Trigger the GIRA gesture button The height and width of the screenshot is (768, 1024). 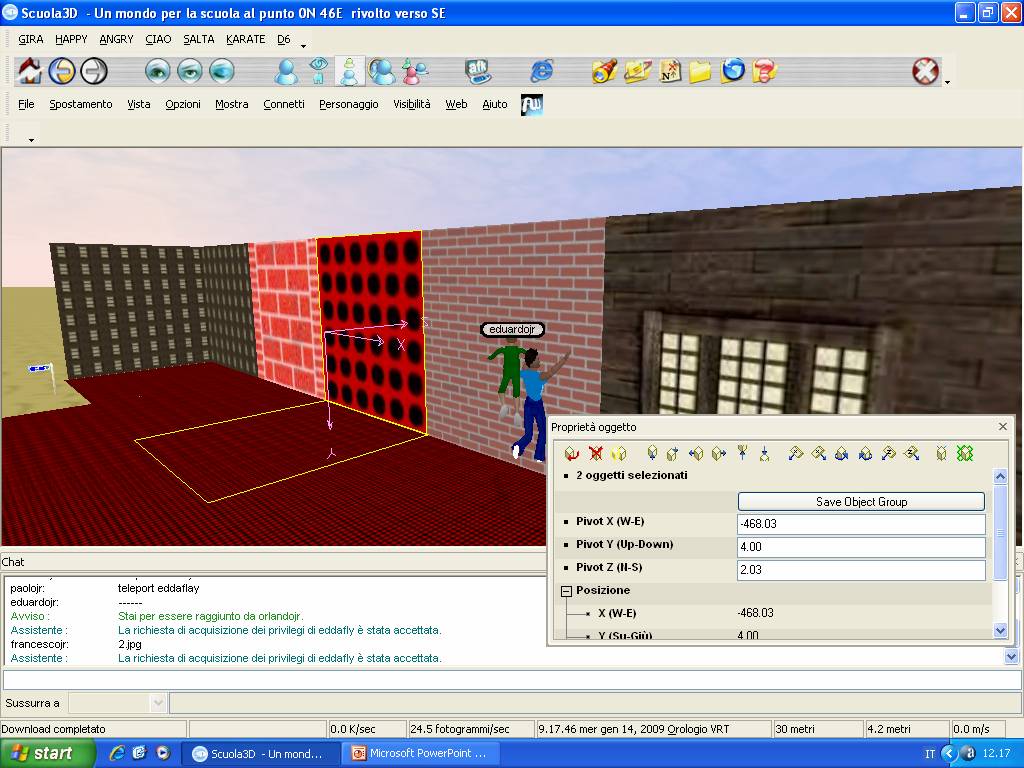click(31, 39)
